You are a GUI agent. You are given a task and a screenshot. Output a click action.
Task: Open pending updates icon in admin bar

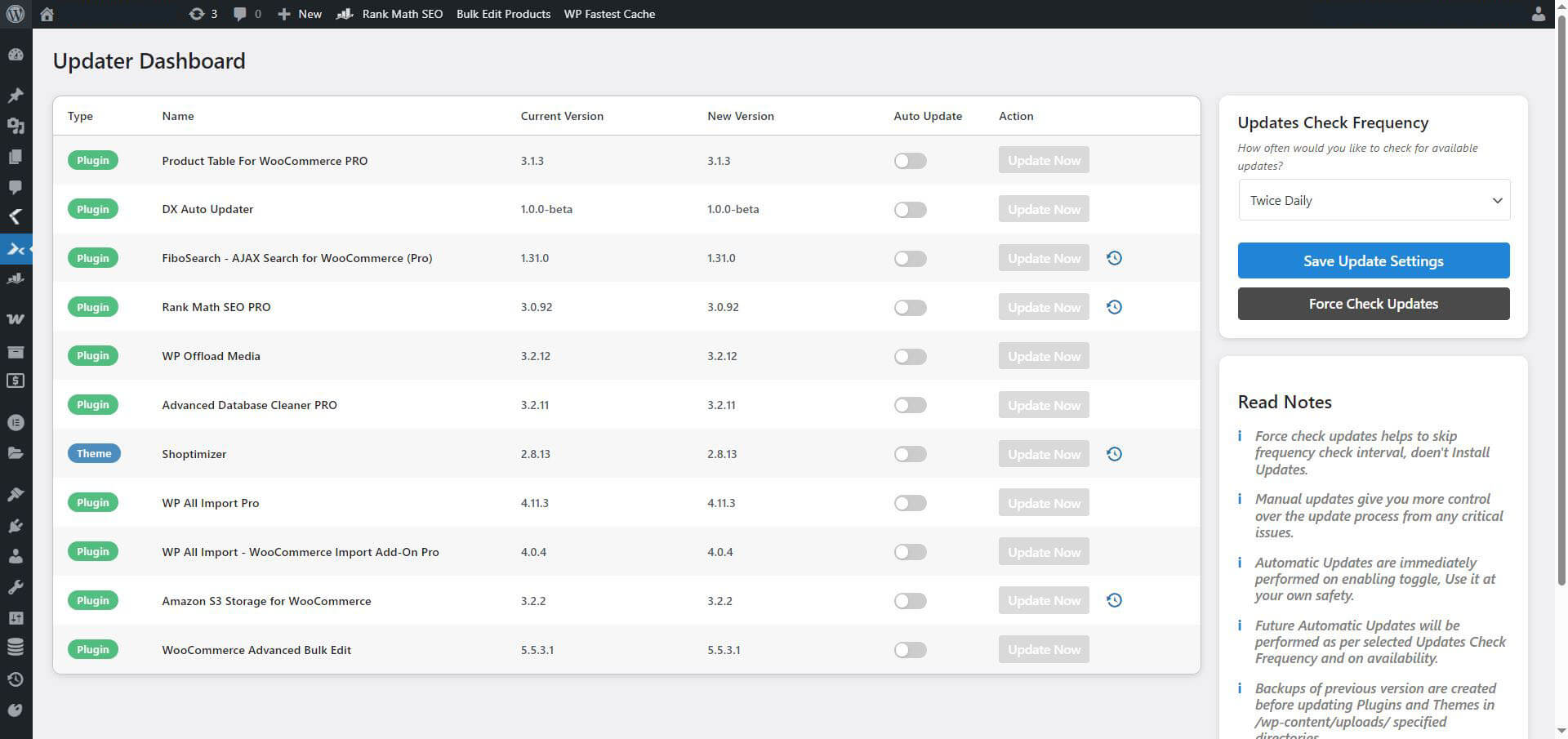pyautogui.click(x=203, y=14)
